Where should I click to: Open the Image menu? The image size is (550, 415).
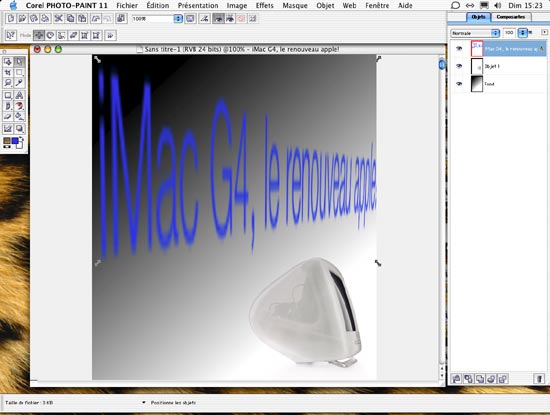(x=237, y=5)
